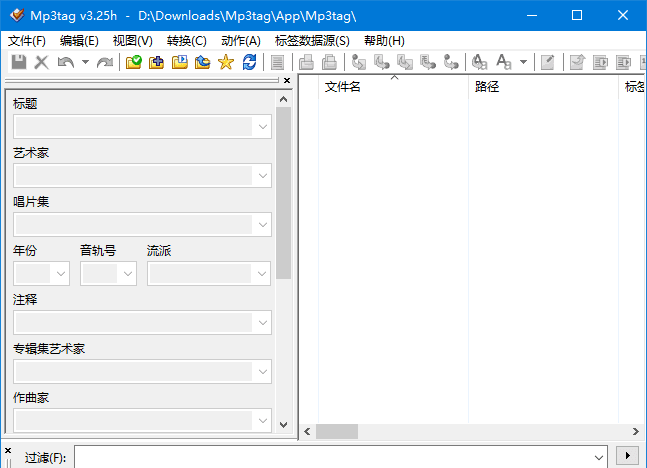Expand the 注释 combo box
Image resolution: width=647 pixels, height=468 pixels.
263,323
